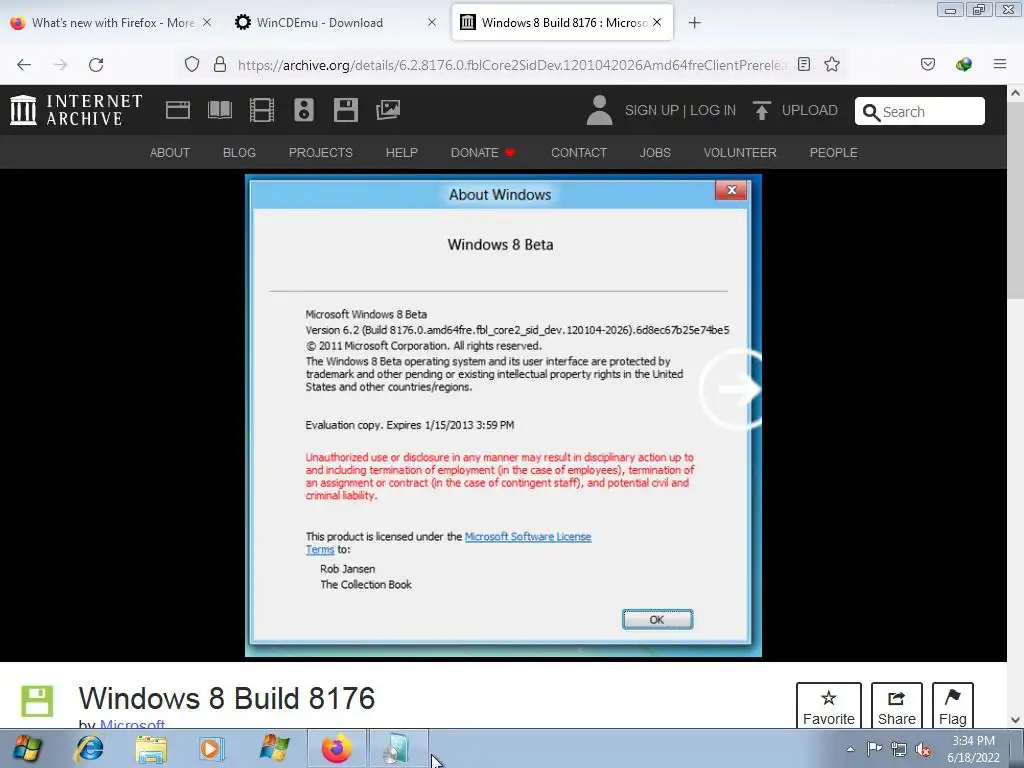Click the Windows Start button
Viewport: 1024px width, 768px height.
click(x=27, y=748)
